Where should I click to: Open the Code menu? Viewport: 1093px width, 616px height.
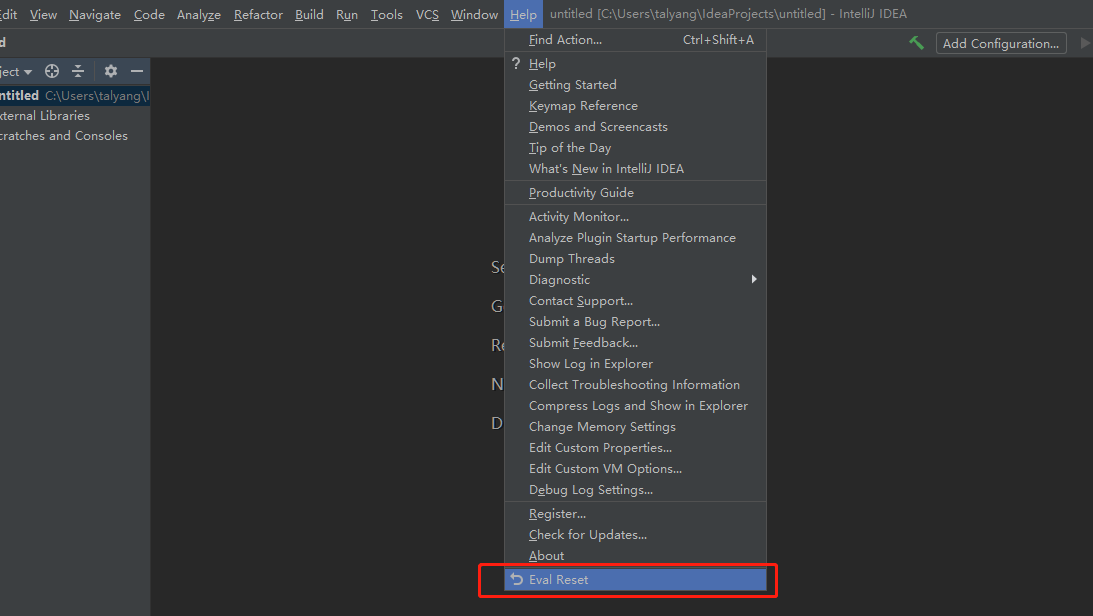(x=149, y=14)
